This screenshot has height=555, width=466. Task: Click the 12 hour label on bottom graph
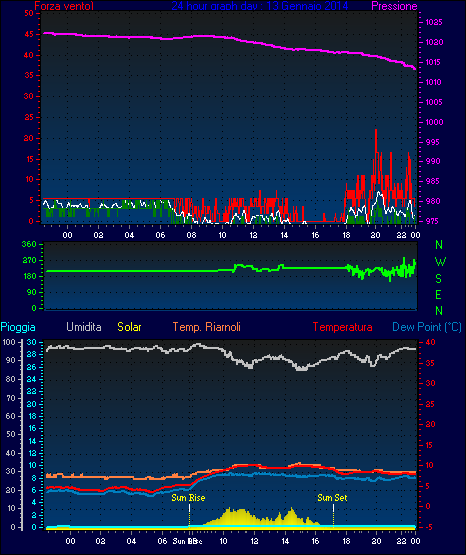coord(254,541)
